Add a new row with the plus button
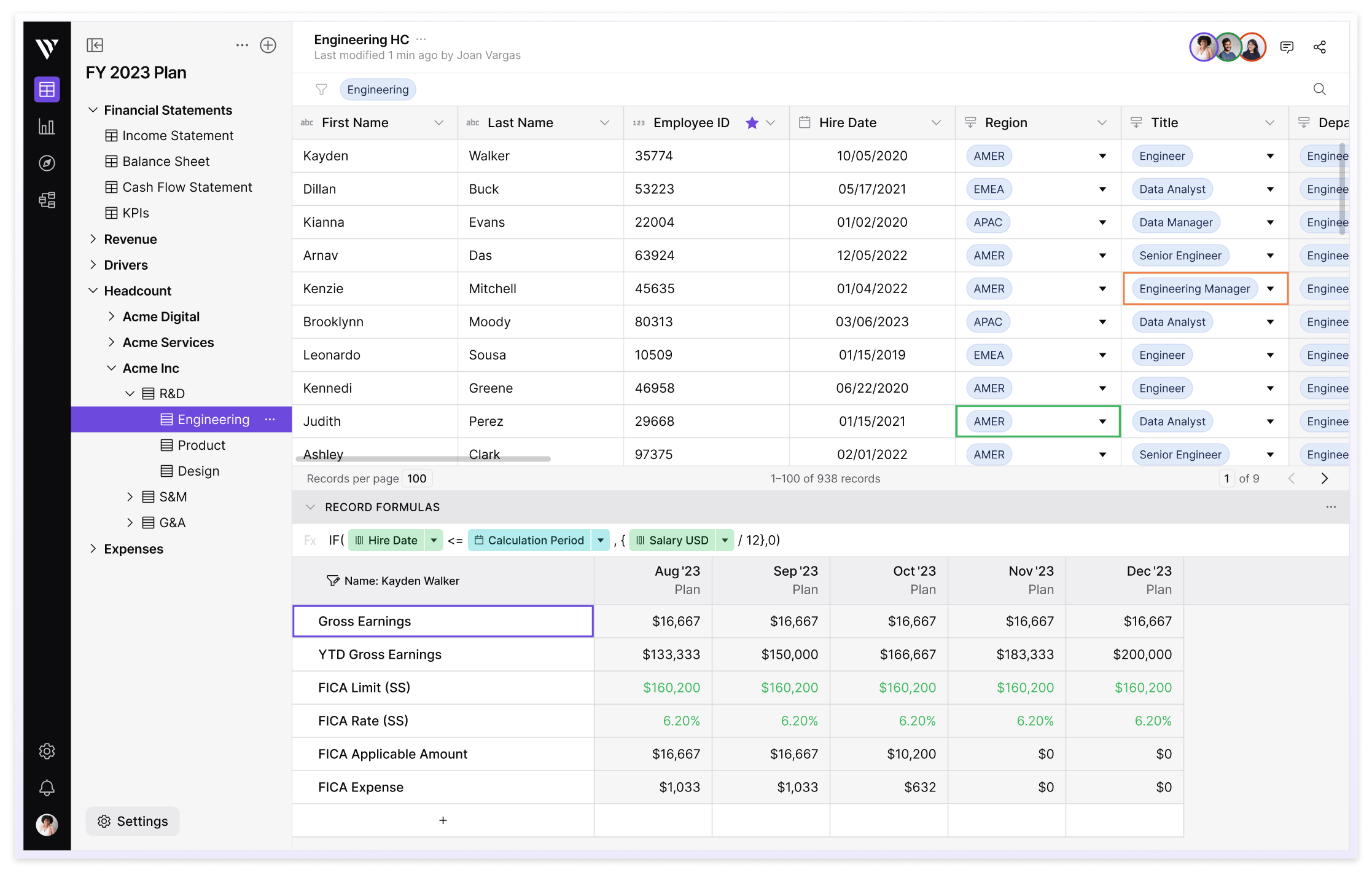 [443, 820]
